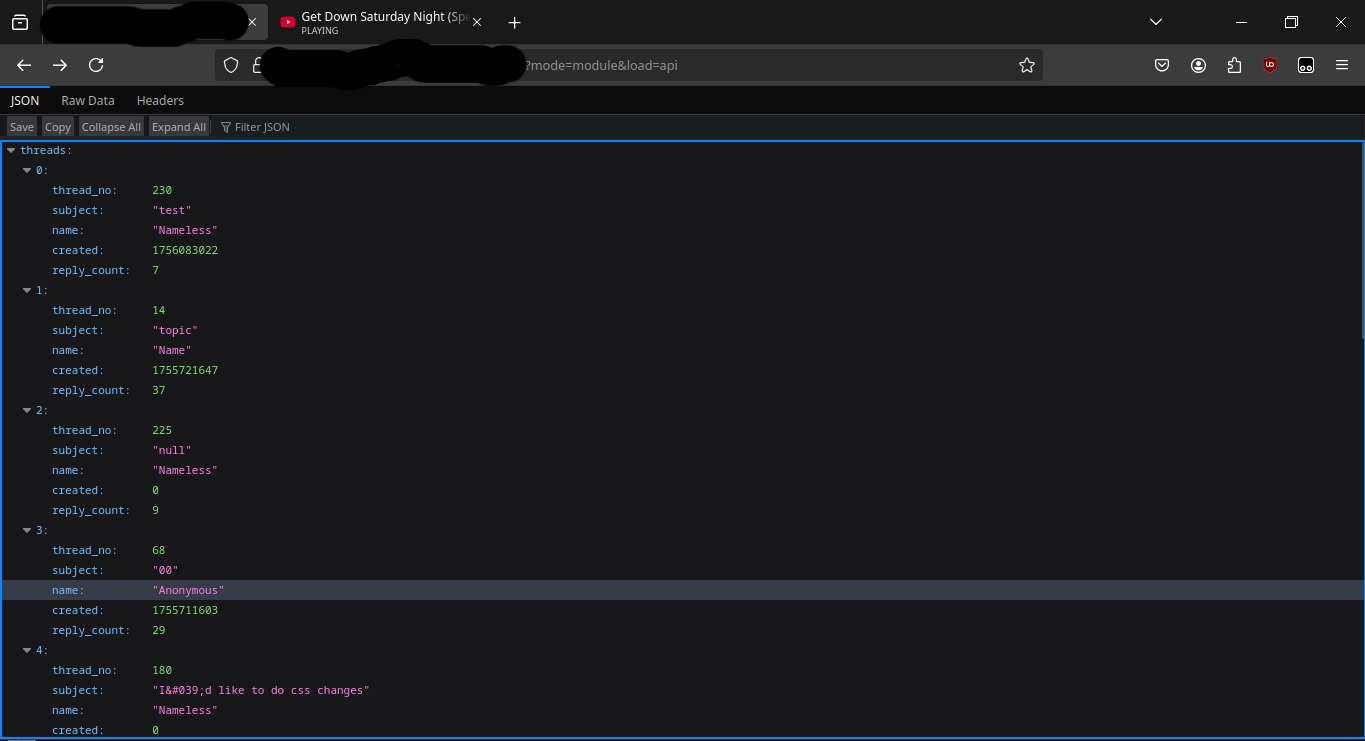This screenshot has height=741, width=1365.
Task: Open the uBlock Origin extension icon
Action: coord(1269,65)
